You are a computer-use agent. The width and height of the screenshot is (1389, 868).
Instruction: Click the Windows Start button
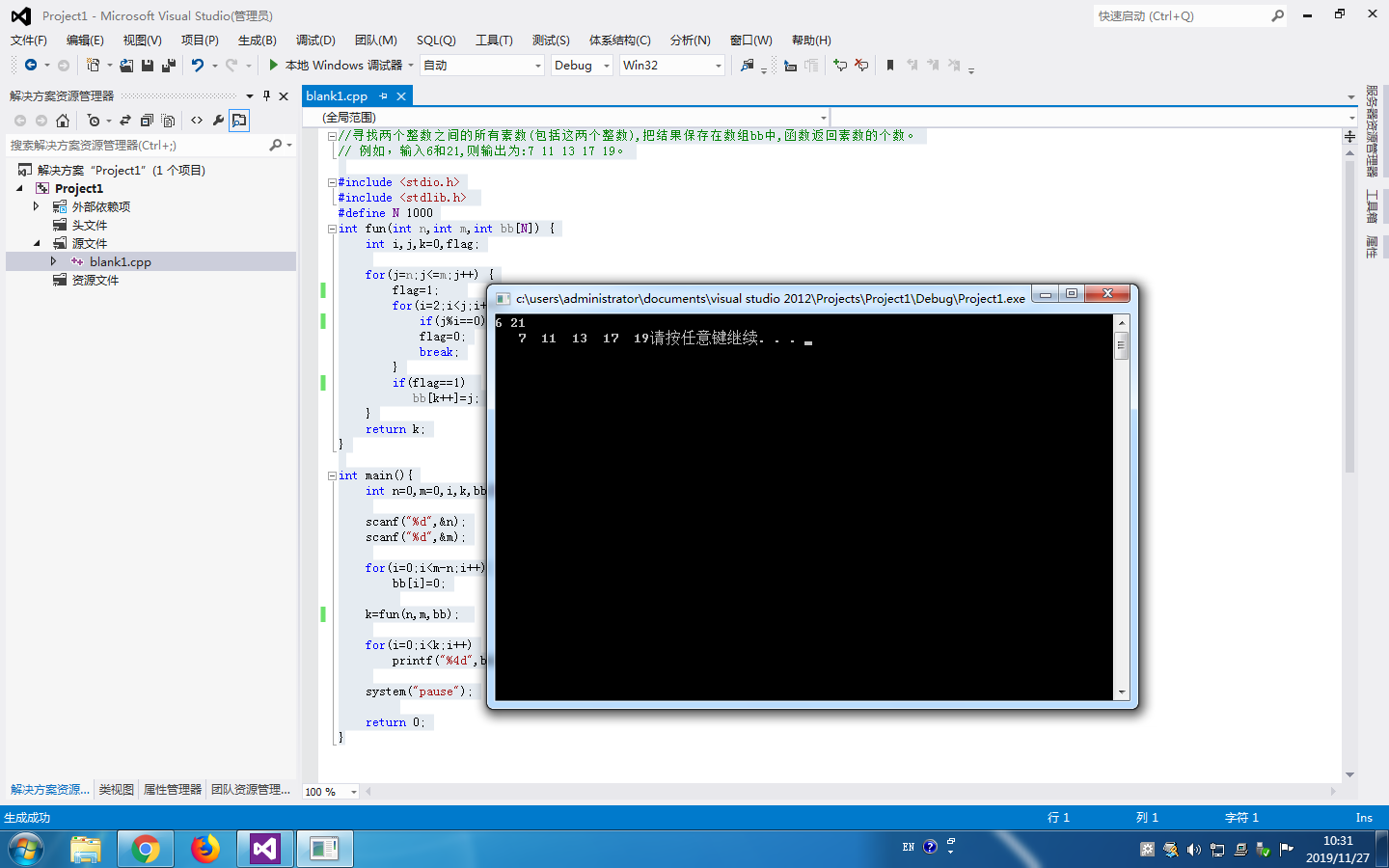tap(25, 849)
